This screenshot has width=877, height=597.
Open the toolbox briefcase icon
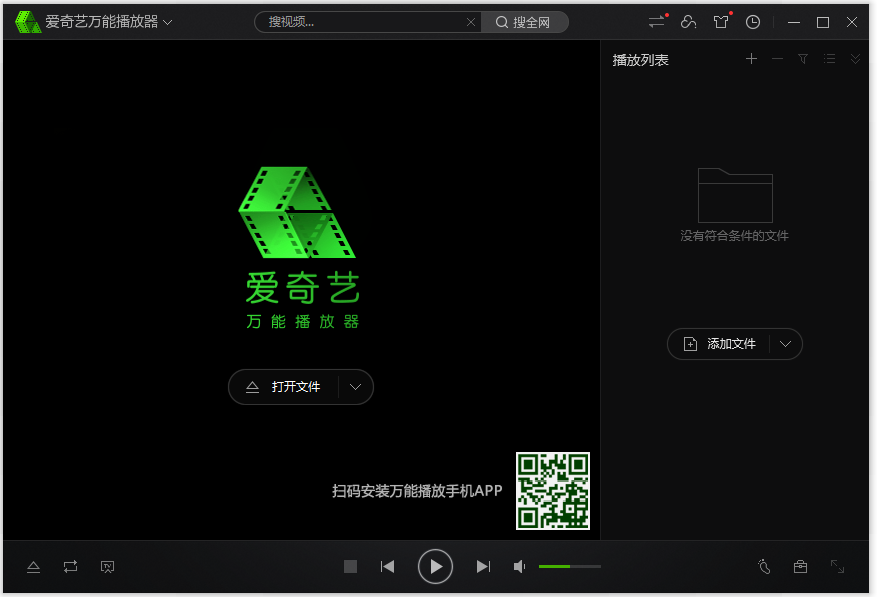click(x=800, y=567)
